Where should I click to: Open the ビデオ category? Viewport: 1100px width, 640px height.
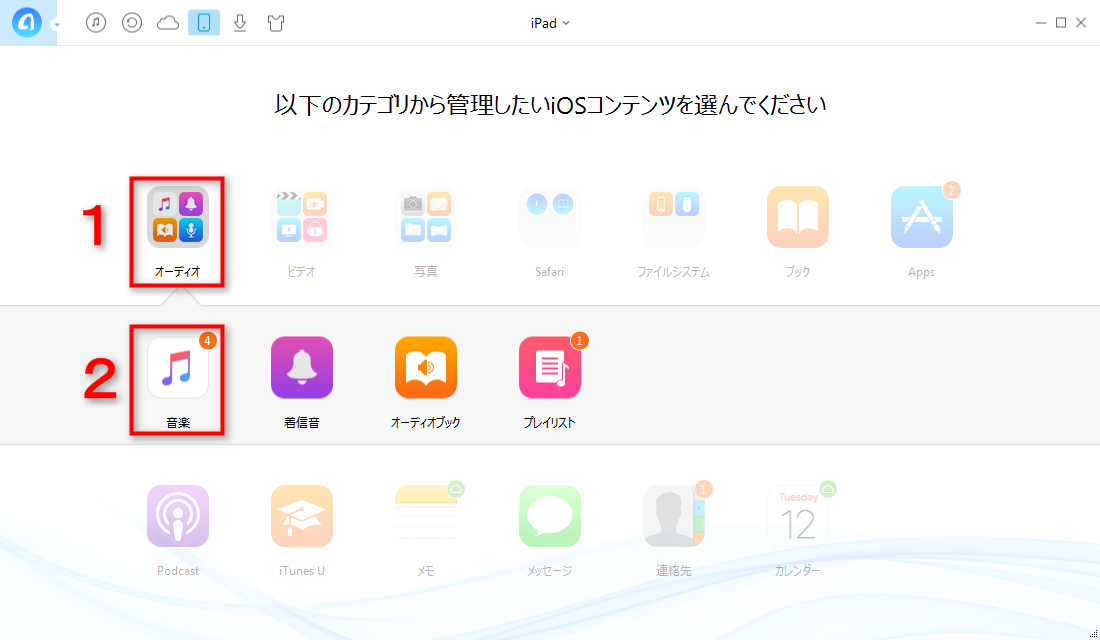tap(302, 218)
